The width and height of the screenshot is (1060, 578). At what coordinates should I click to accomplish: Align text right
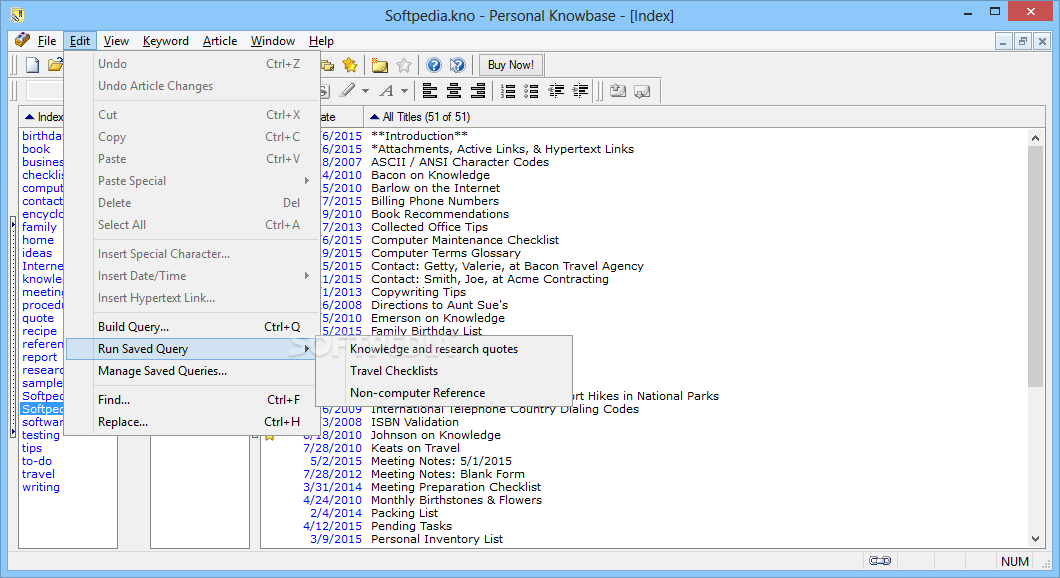(478, 91)
